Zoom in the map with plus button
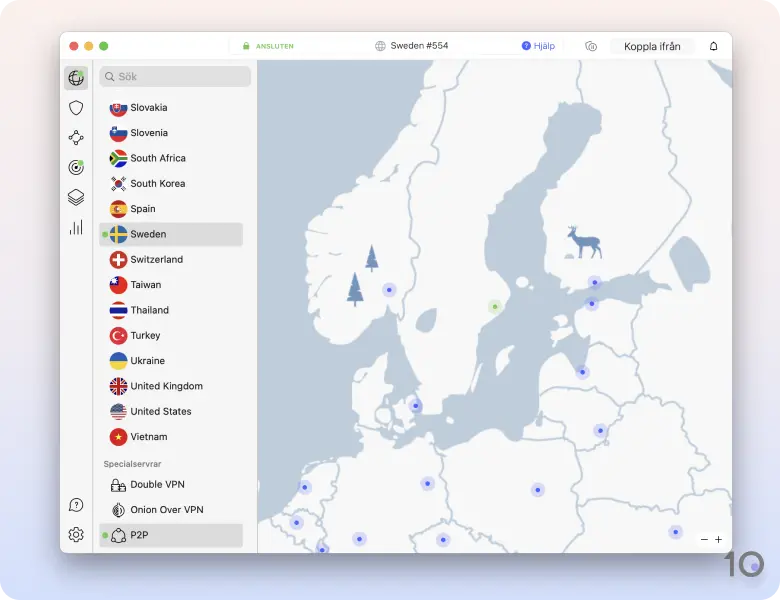The height and width of the screenshot is (600, 780). pyautogui.click(x=718, y=539)
